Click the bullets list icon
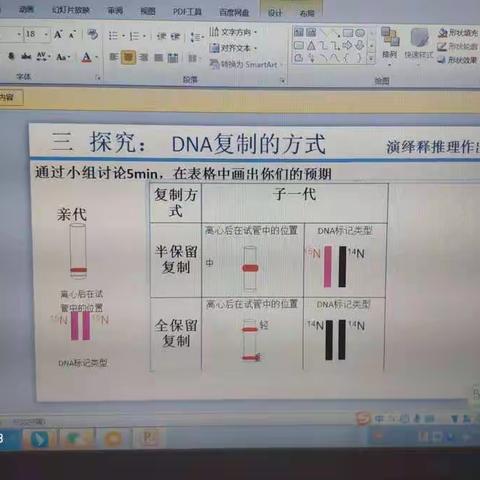This screenshot has width=480, height=480. coord(113,35)
